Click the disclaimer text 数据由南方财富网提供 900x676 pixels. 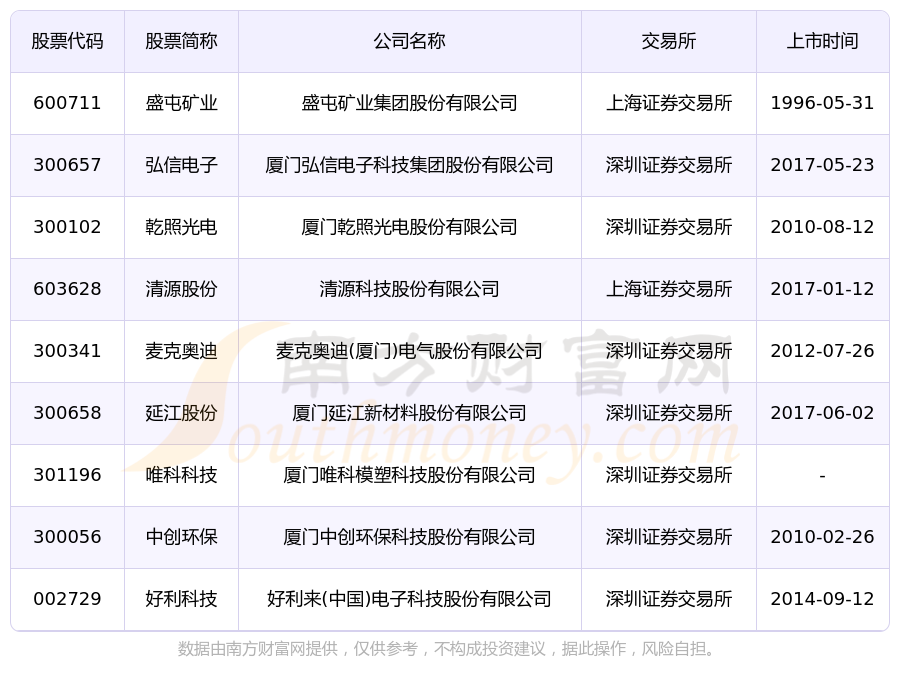tap(258, 649)
